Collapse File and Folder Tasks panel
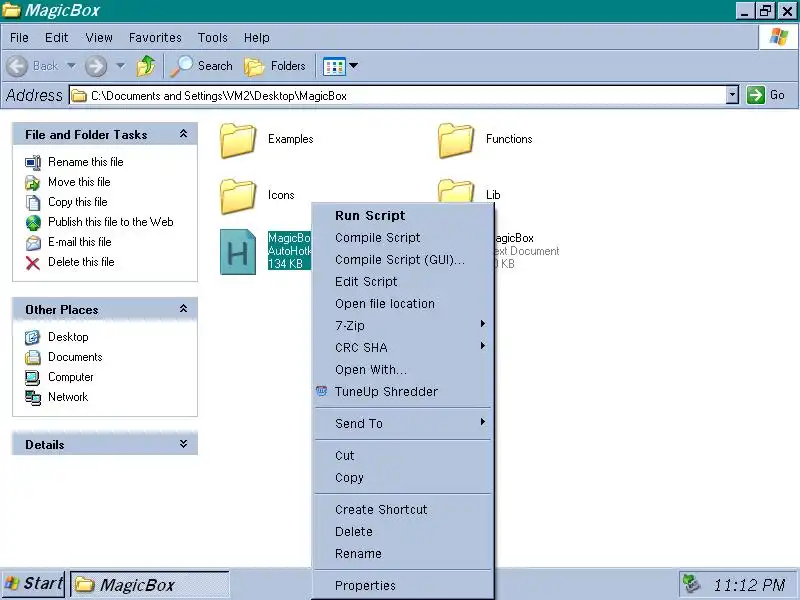 183,134
